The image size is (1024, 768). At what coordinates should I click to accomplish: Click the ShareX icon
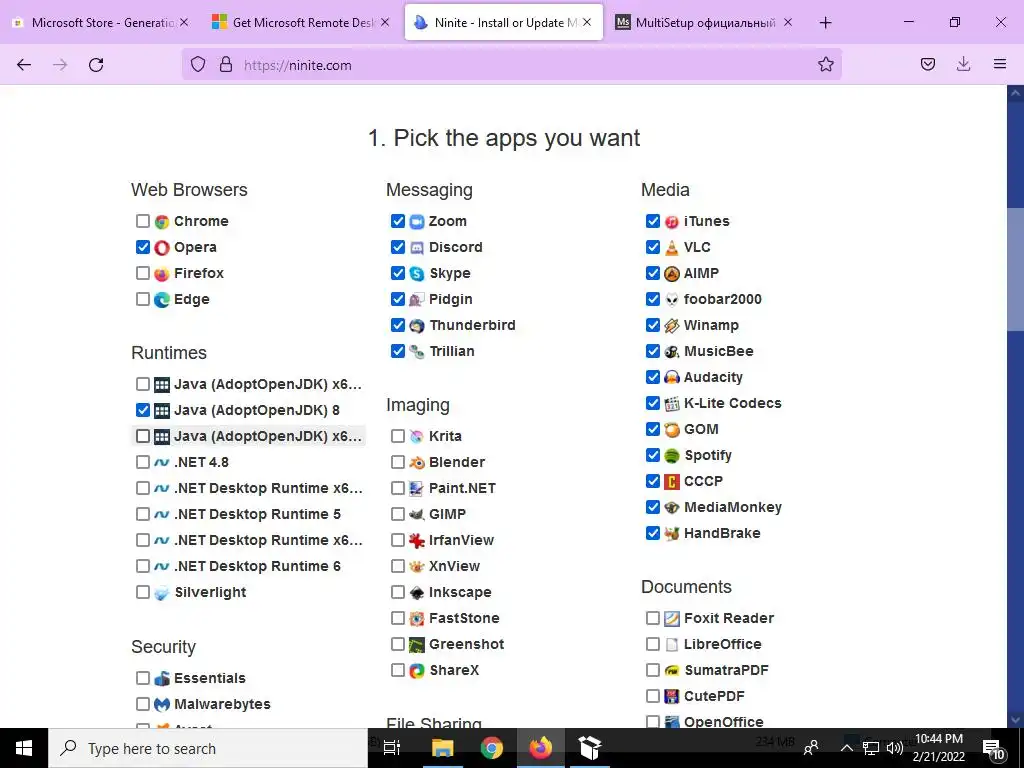(x=417, y=670)
